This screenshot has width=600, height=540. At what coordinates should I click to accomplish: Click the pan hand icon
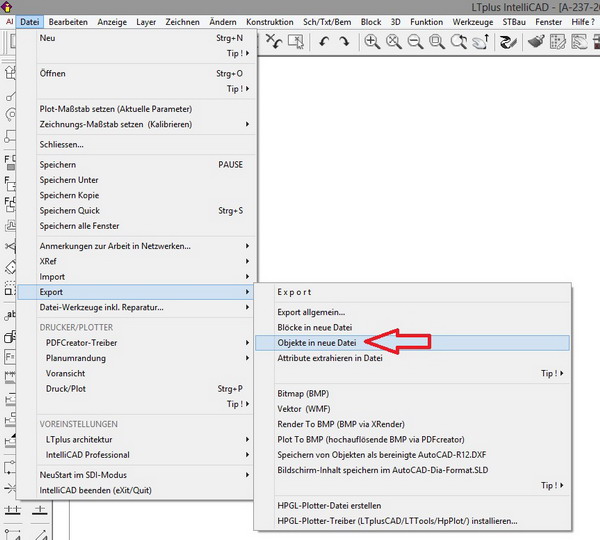[x=480, y=41]
